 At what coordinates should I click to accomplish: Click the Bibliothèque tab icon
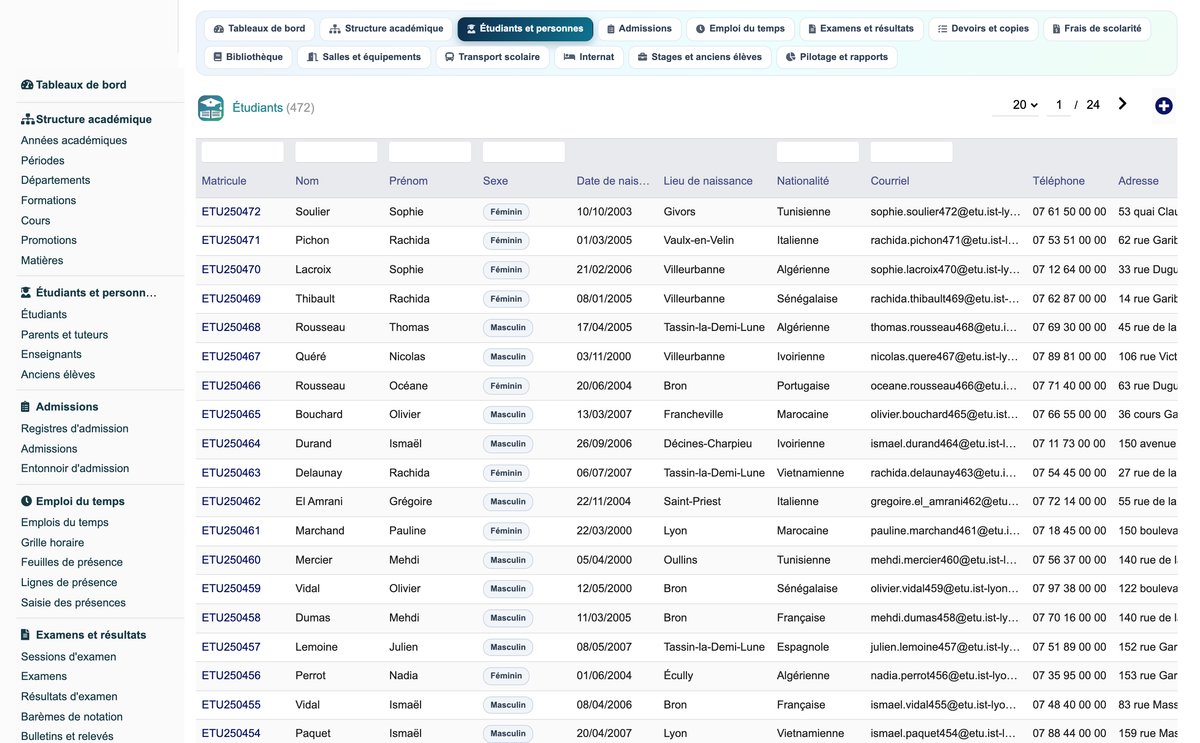click(x=217, y=57)
